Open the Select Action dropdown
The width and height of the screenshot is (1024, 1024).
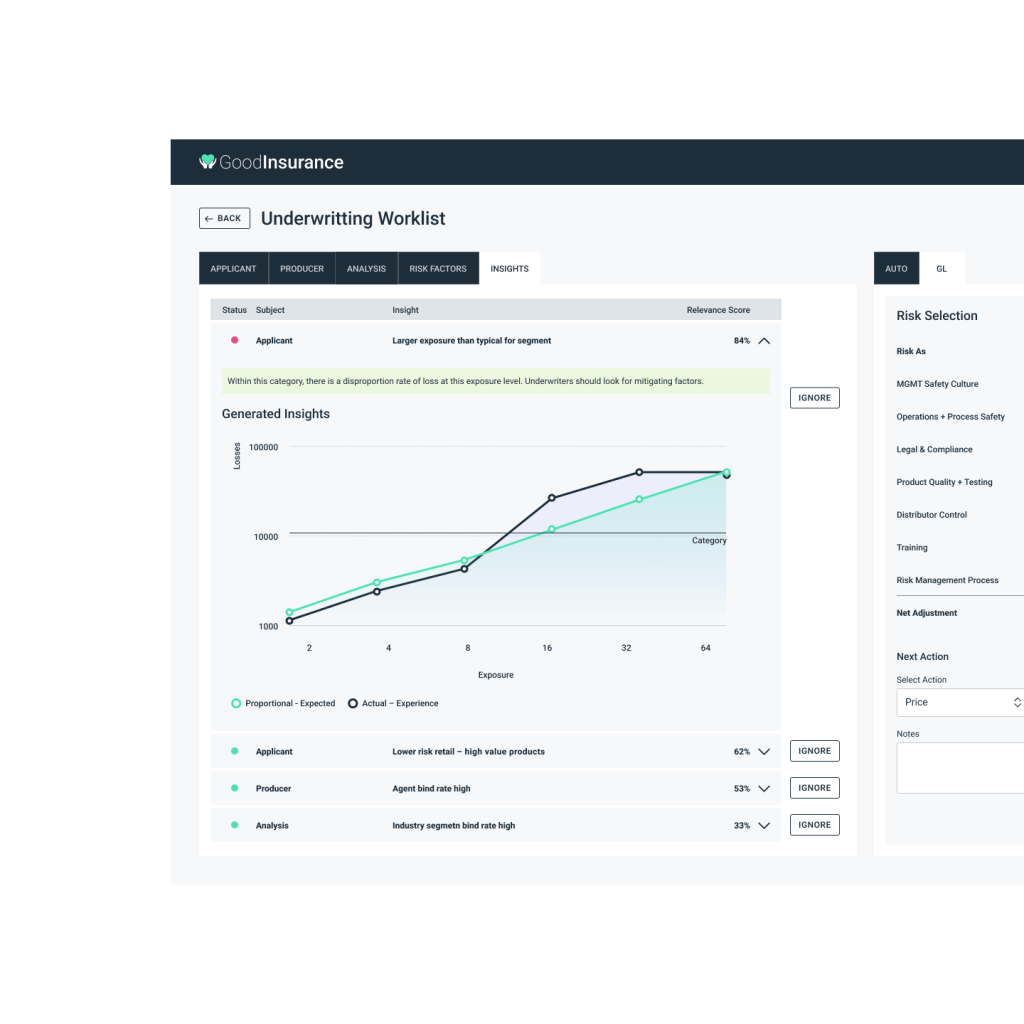click(960, 702)
